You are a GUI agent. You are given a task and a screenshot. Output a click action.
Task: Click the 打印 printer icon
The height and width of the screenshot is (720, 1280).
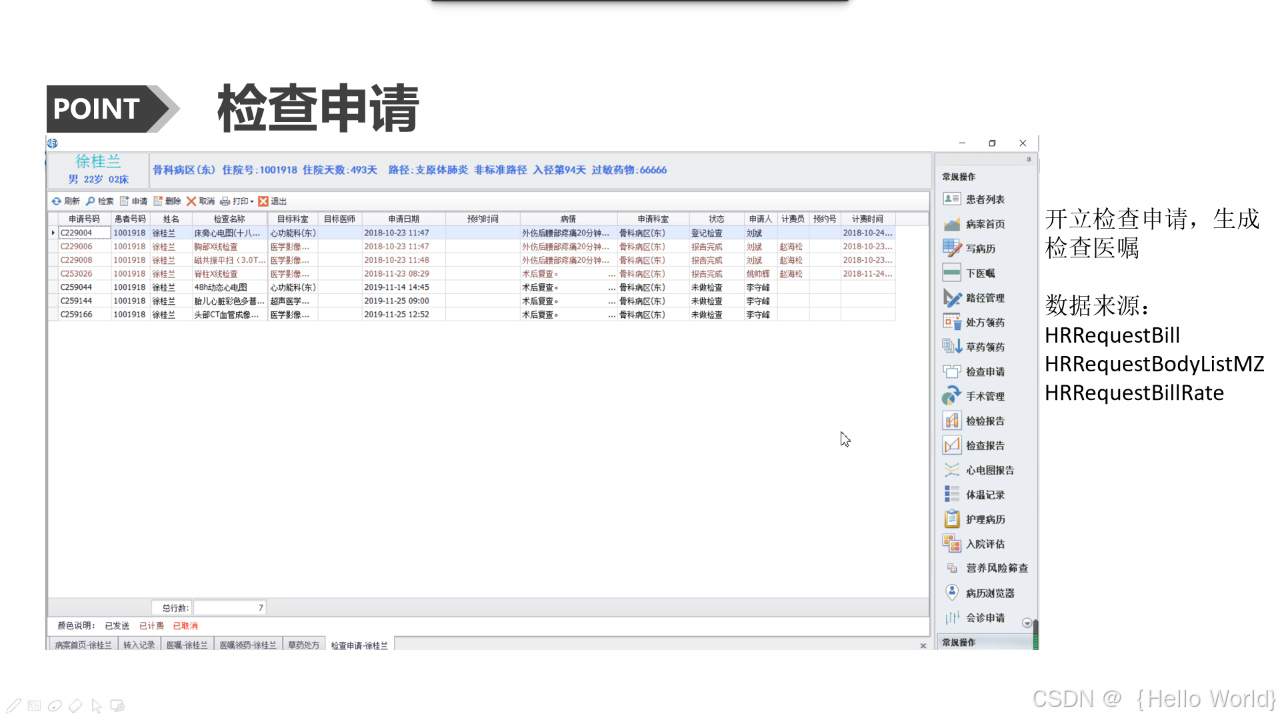click(x=225, y=201)
